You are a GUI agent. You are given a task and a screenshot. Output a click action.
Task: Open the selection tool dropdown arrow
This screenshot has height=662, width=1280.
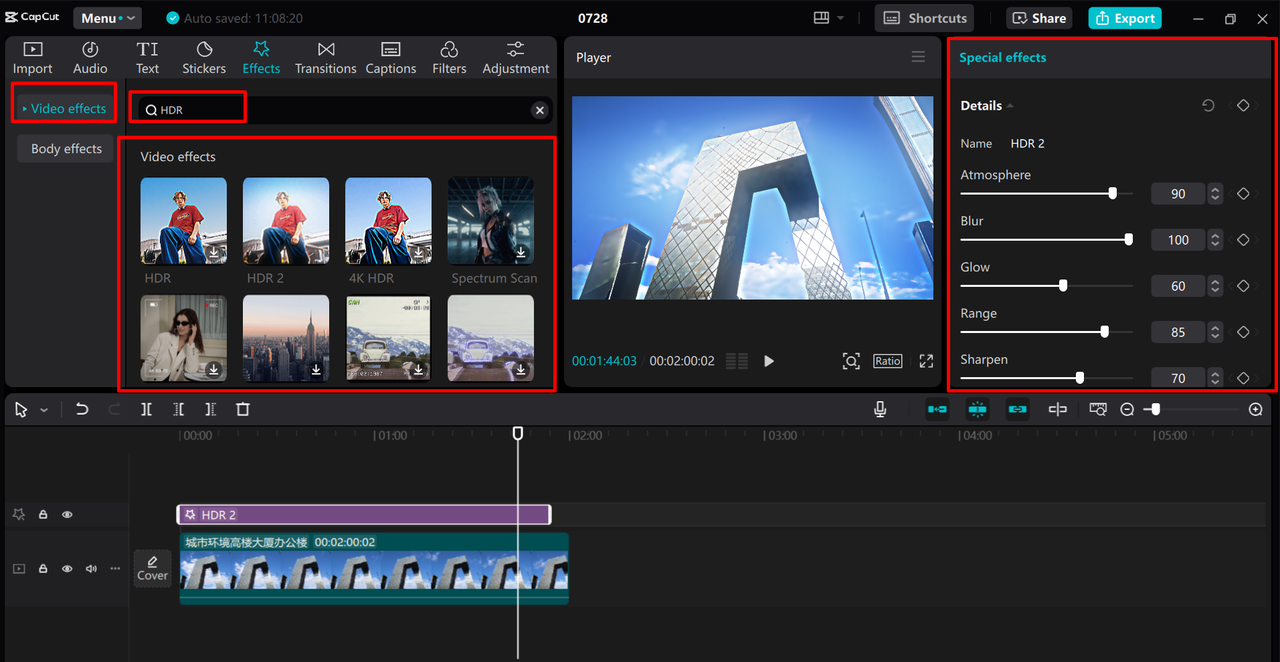point(44,410)
